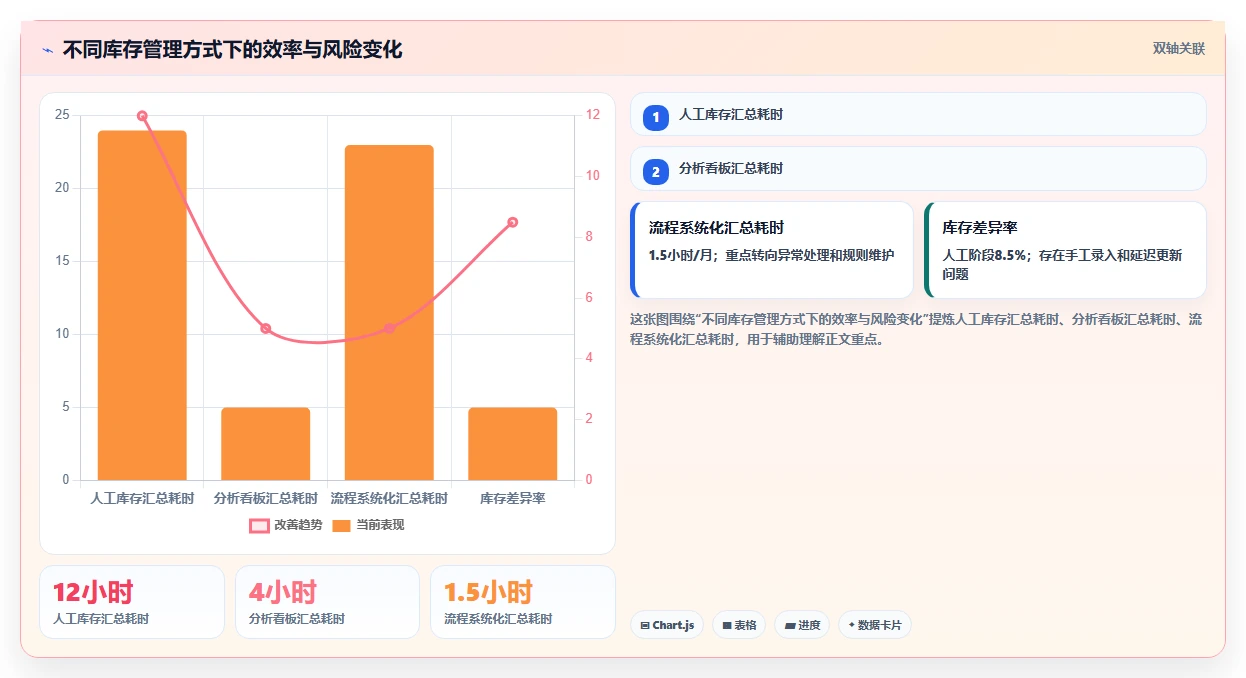Click the 1.5小时 stat card

[523, 602]
